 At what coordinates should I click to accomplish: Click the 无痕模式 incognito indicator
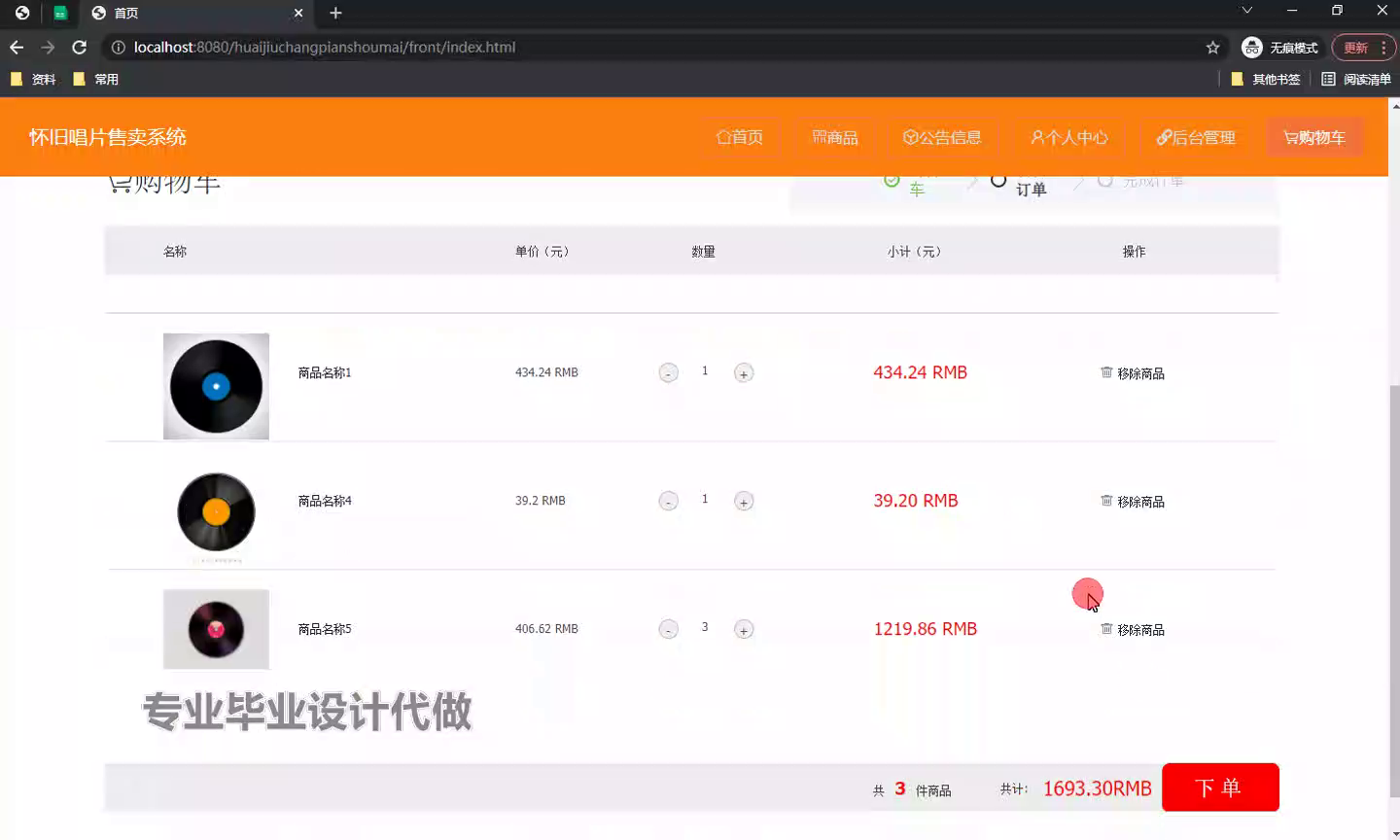1280,47
